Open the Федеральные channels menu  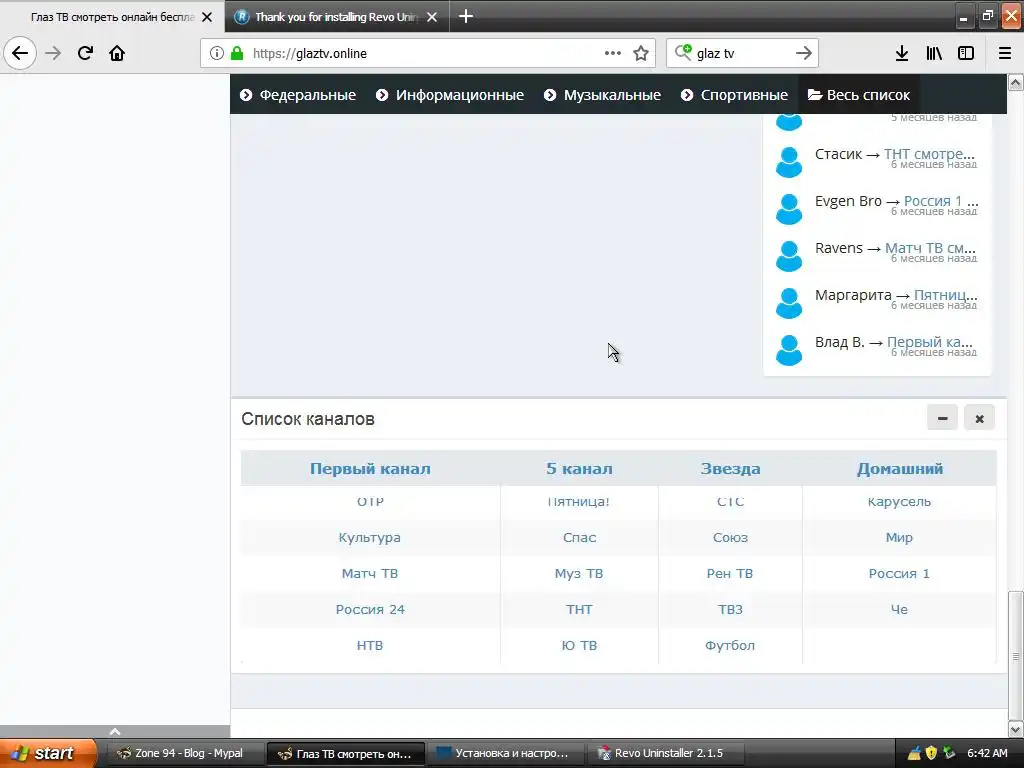click(298, 95)
